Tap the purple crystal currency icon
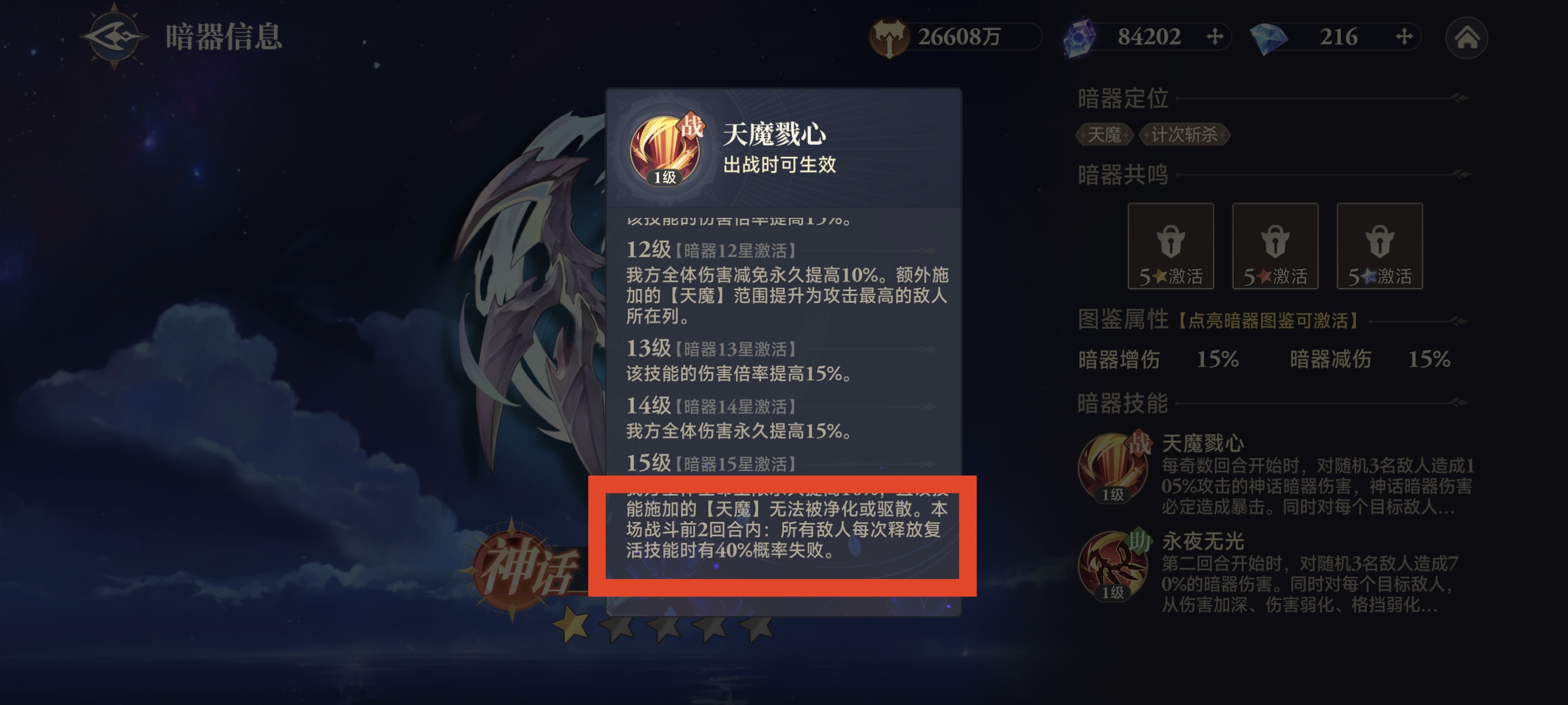Image resolution: width=1568 pixels, height=705 pixels. (1079, 38)
